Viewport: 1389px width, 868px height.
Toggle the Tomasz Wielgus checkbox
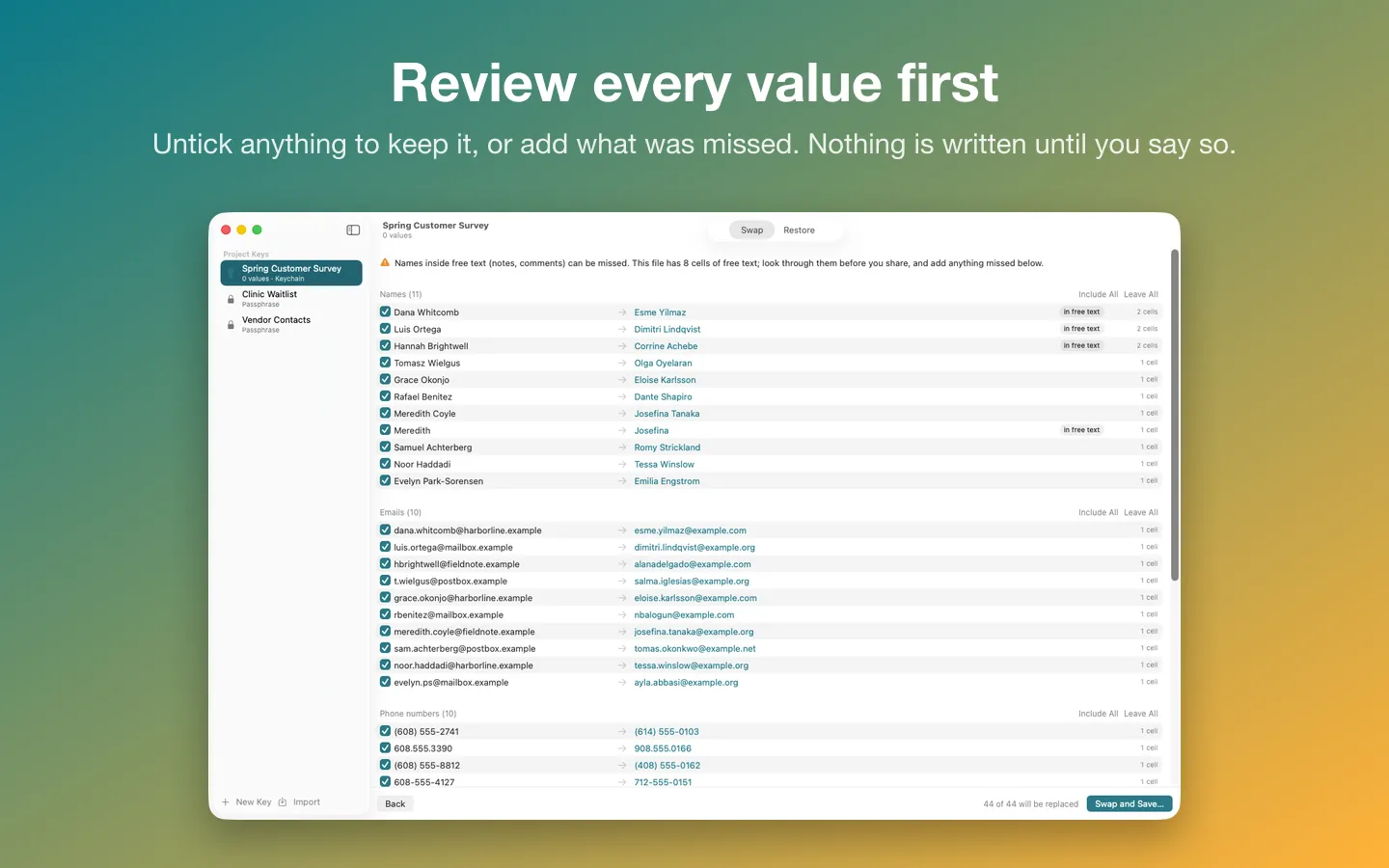tap(385, 363)
